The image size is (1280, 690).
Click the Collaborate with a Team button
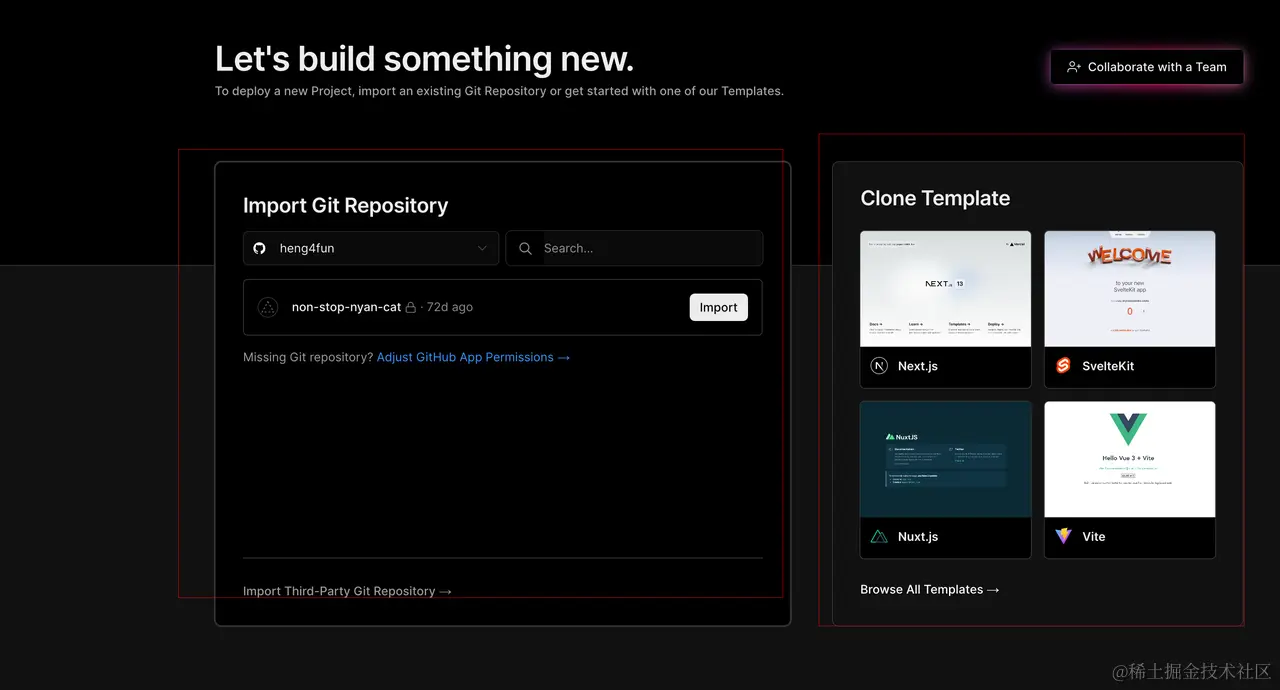[x=1146, y=67]
